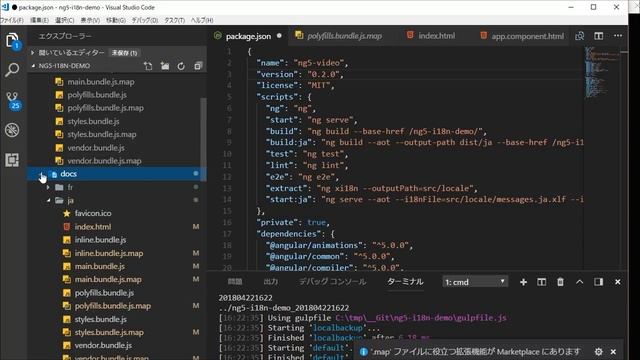Open the Help menu

(202, 20)
